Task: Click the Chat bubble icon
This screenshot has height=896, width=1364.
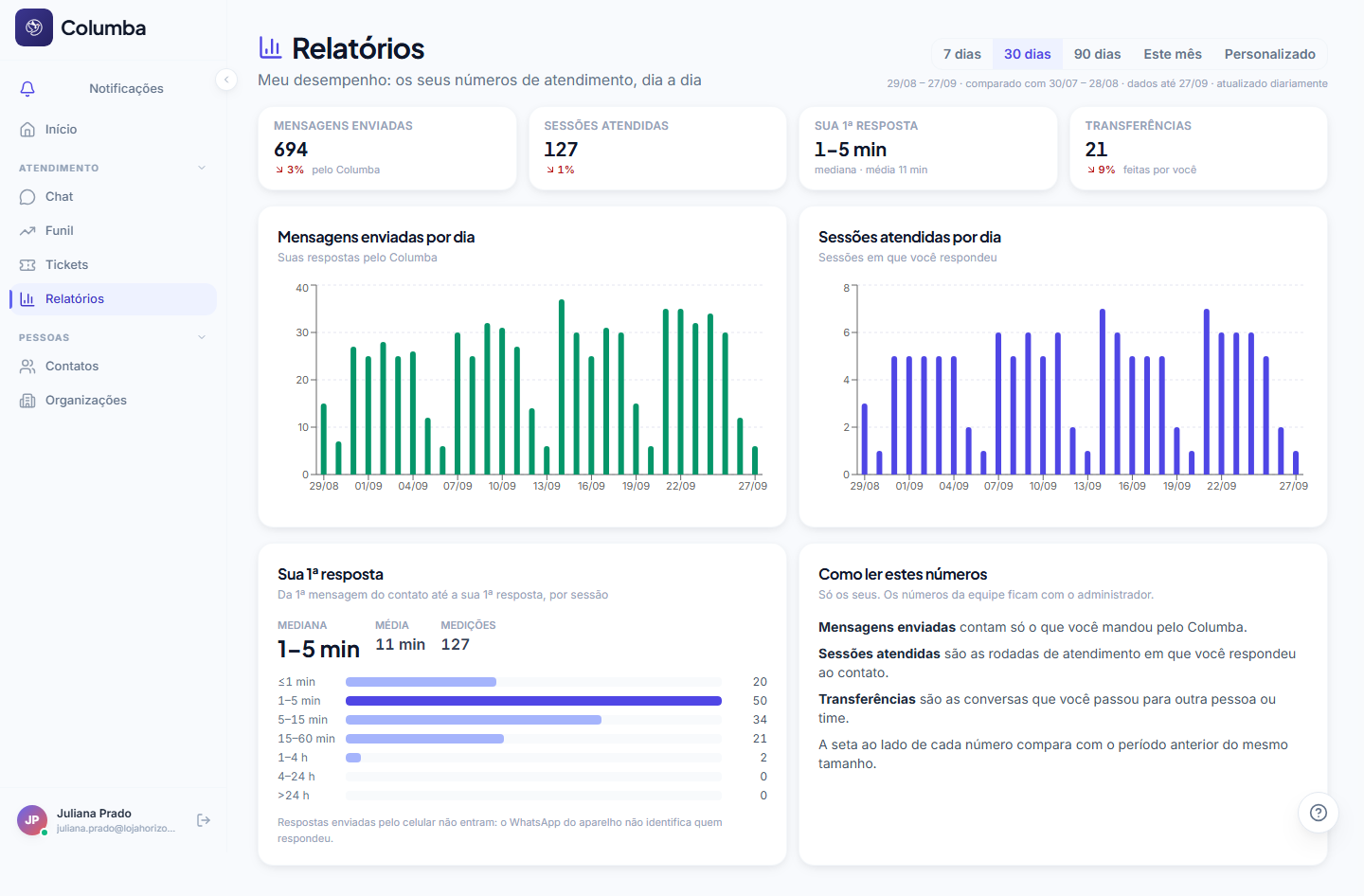Action: 27,197
